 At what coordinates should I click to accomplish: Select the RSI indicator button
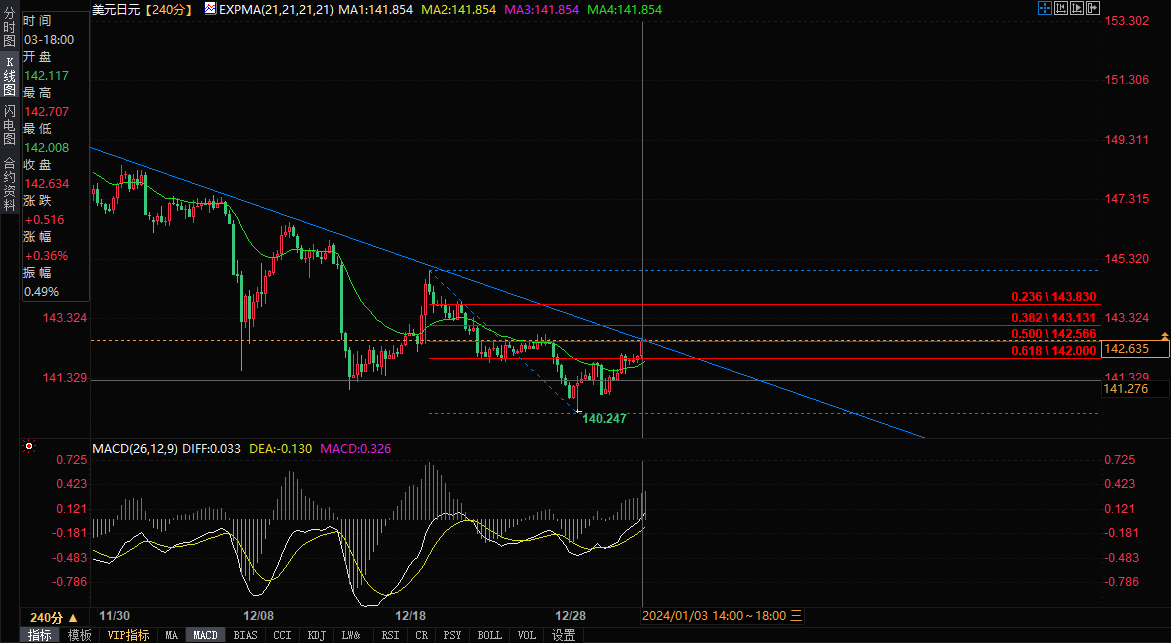[390, 635]
